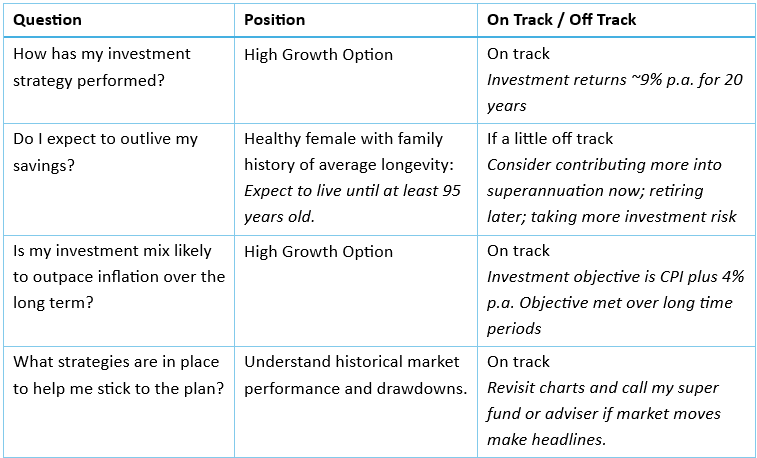
Task: Click the strategies to stick to plan question
Action: [x=119, y=375]
